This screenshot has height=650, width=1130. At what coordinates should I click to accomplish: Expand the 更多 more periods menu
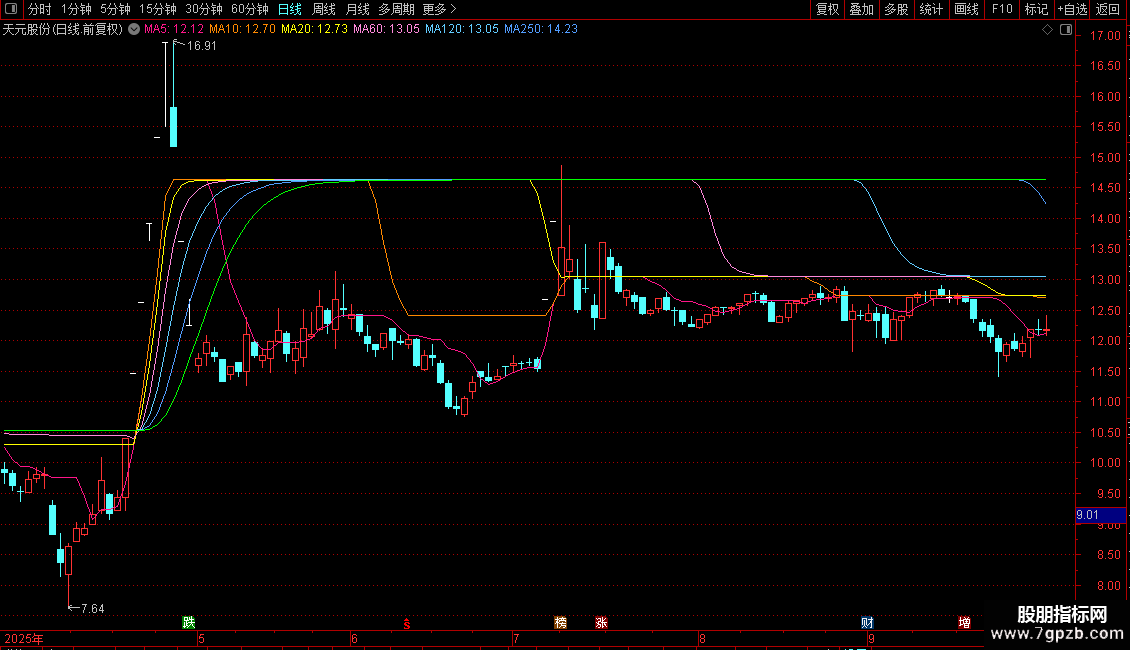coord(440,9)
